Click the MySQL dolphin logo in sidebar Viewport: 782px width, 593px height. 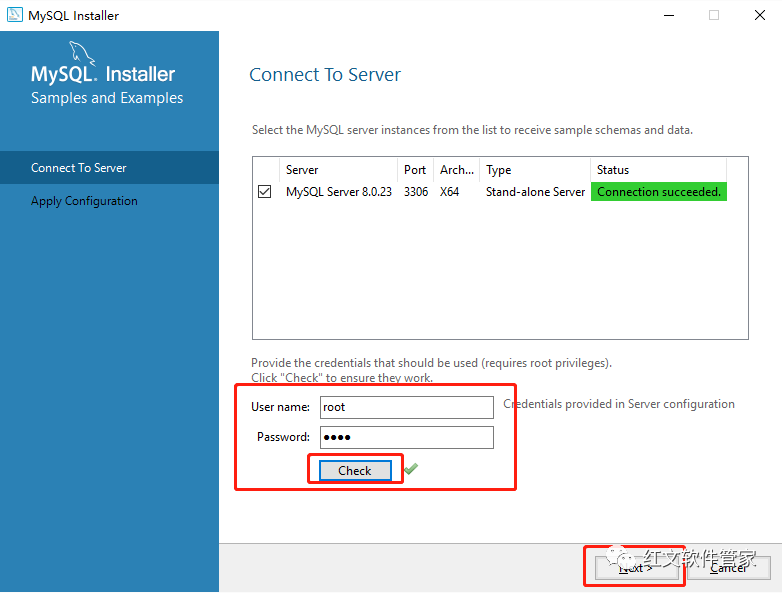click(82, 53)
